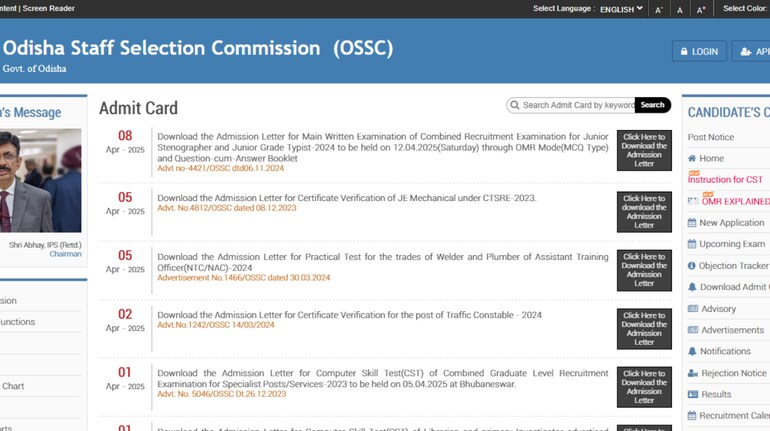Click the New Application calendar icon

tap(692, 223)
